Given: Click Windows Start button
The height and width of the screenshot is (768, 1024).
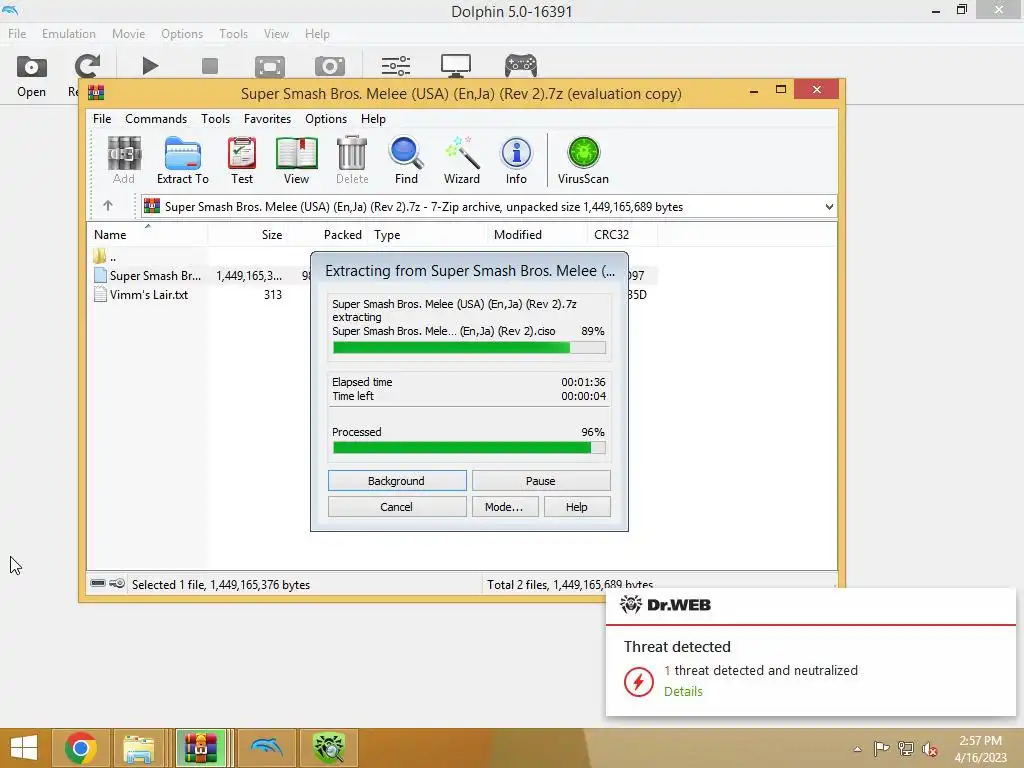Looking at the screenshot, I should pyautogui.click(x=24, y=748).
